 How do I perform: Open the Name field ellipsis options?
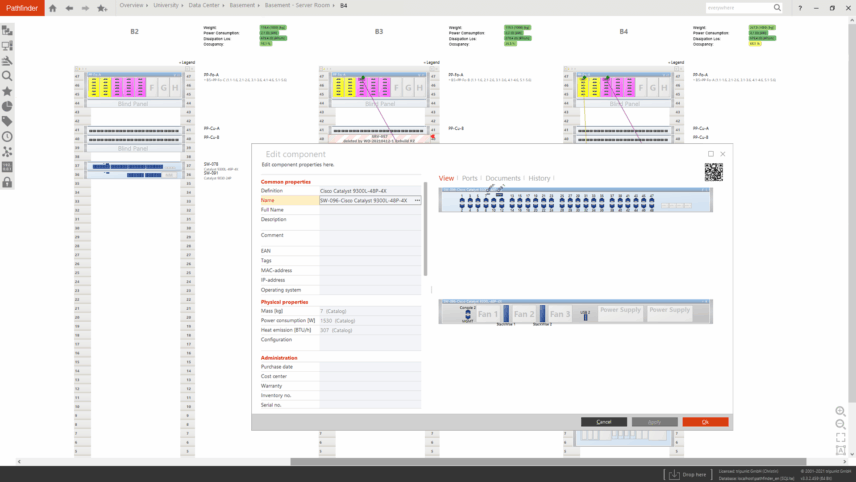click(417, 200)
